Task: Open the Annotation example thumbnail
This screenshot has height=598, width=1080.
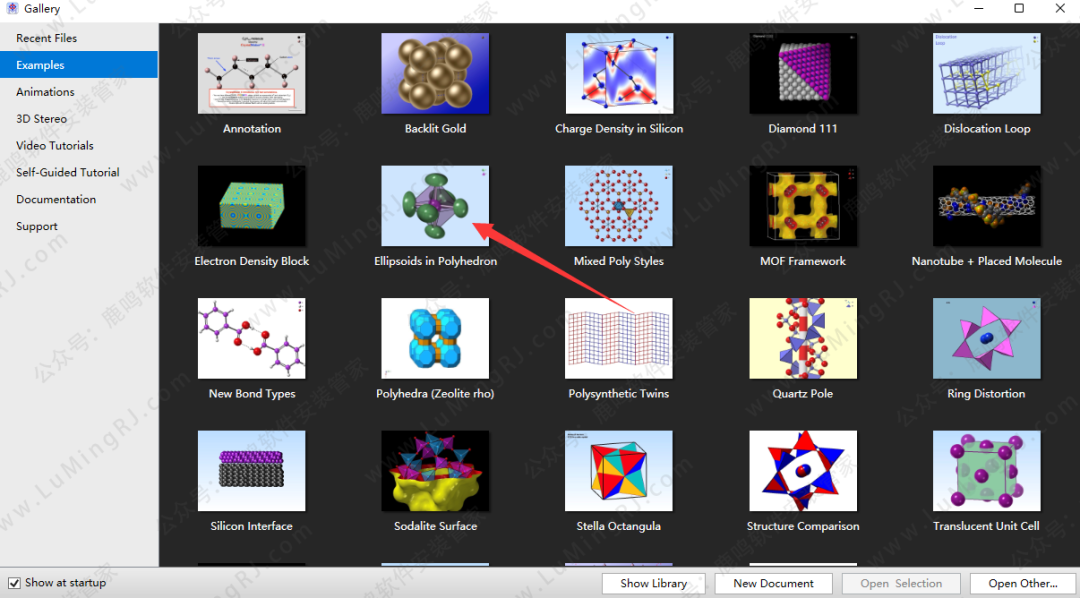Action: point(251,73)
